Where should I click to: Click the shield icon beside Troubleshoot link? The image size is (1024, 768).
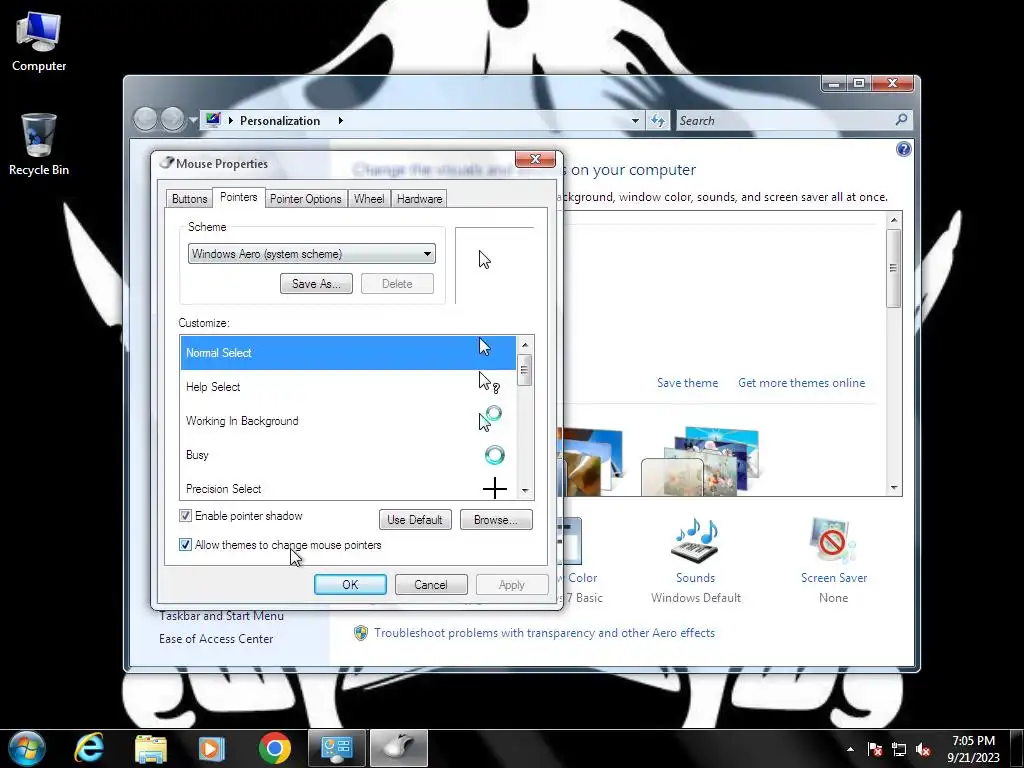point(360,633)
